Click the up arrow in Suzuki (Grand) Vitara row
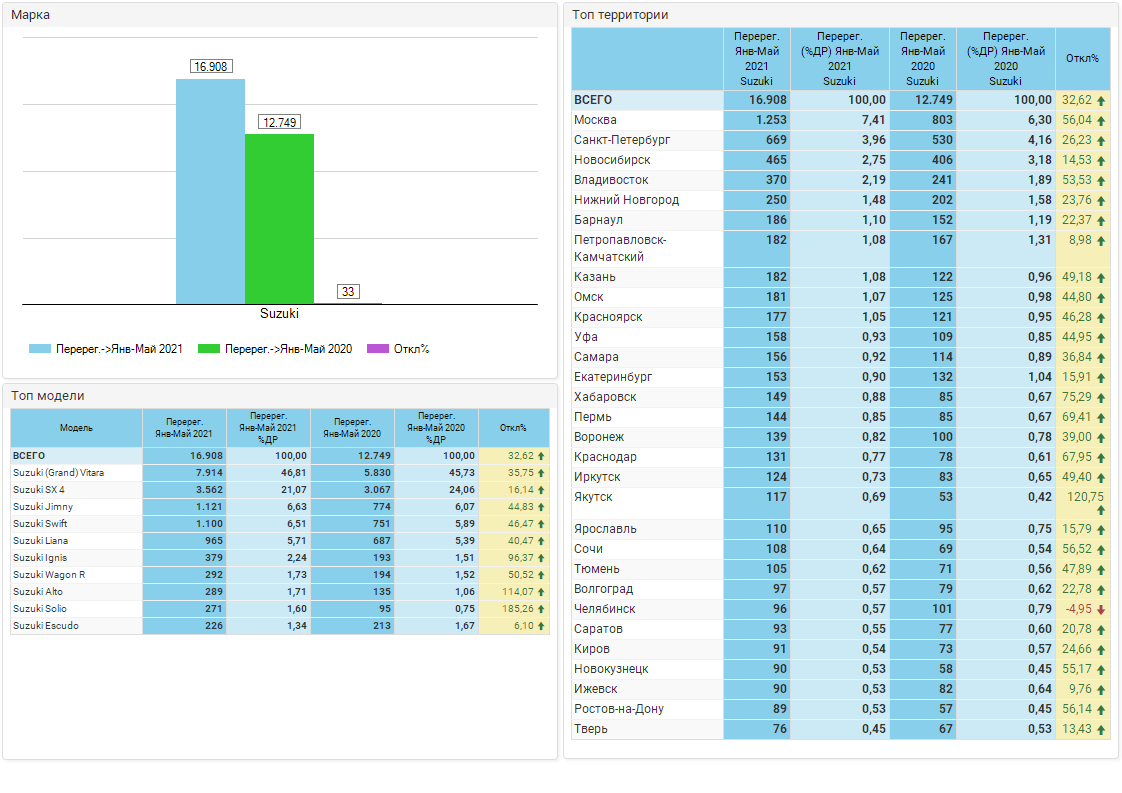 click(x=541, y=473)
